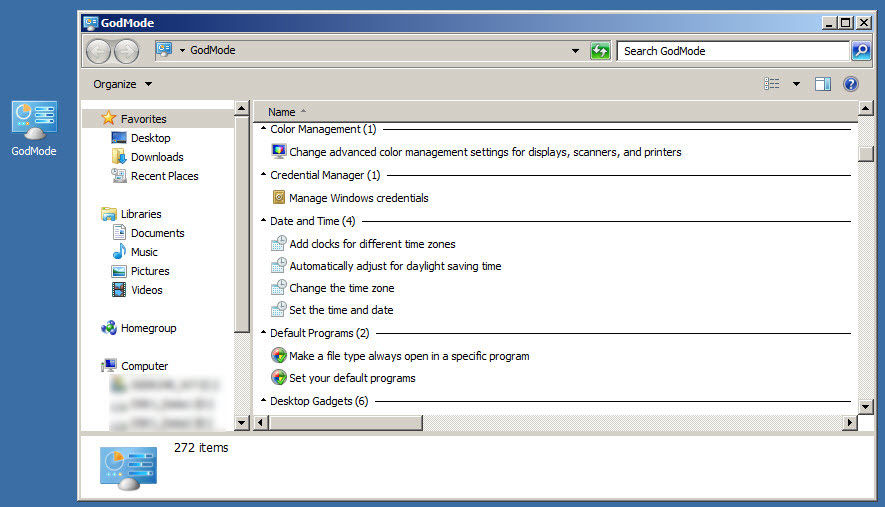Click the navigation pane scroll up arrow
885x507 pixels.
242,108
